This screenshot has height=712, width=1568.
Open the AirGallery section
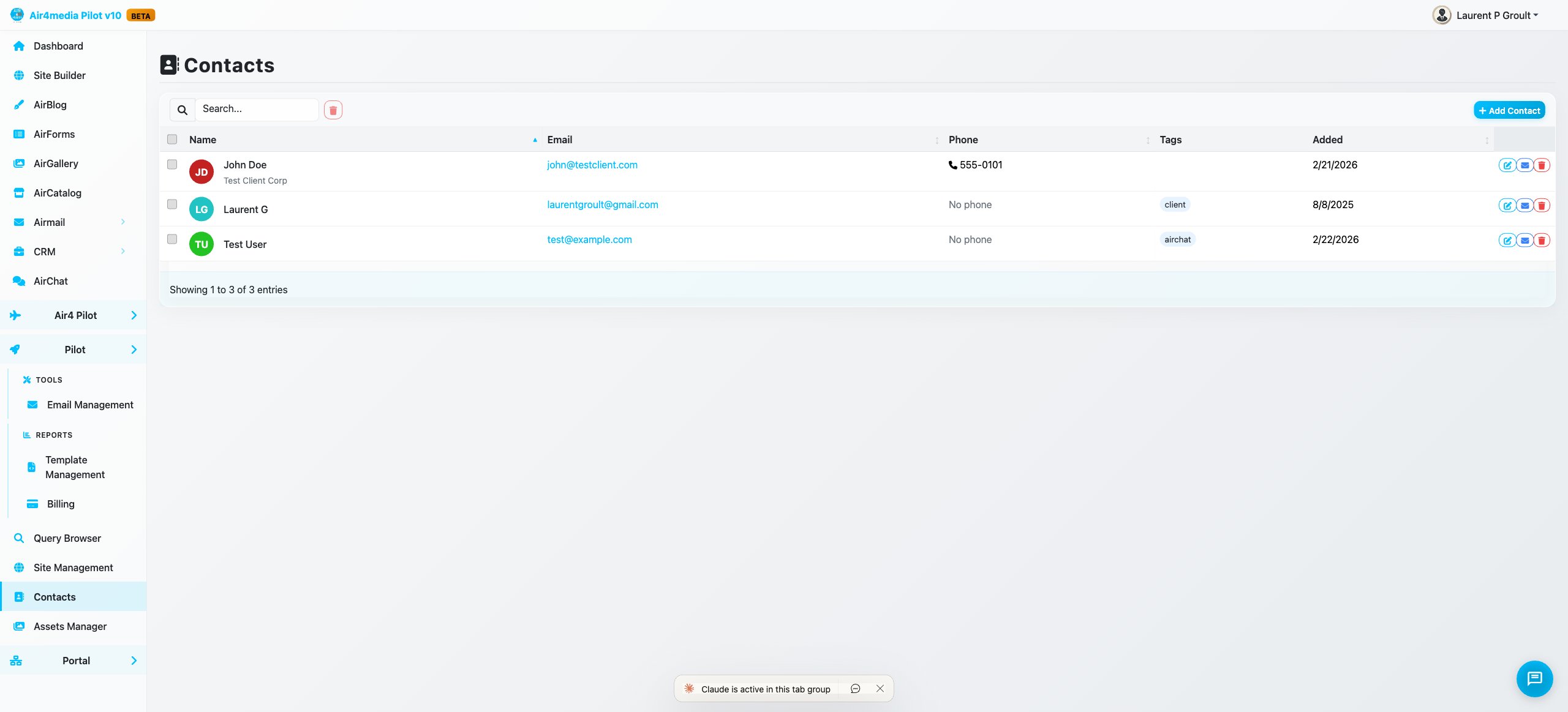(x=56, y=163)
